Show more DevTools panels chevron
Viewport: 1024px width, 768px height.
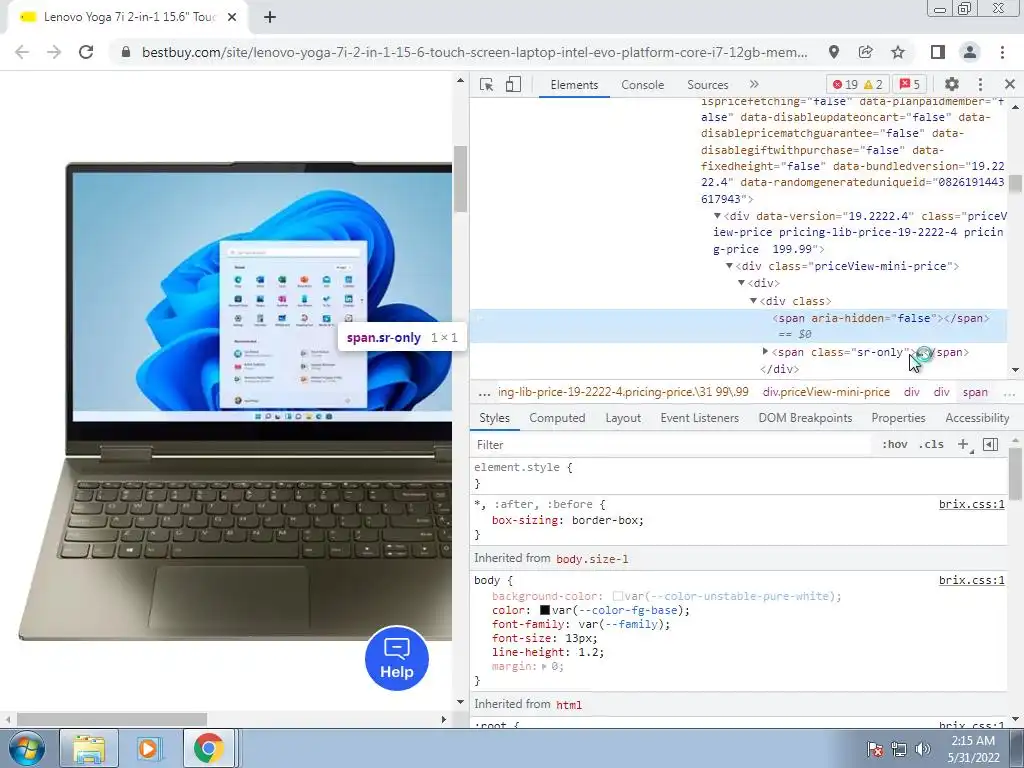[754, 84]
